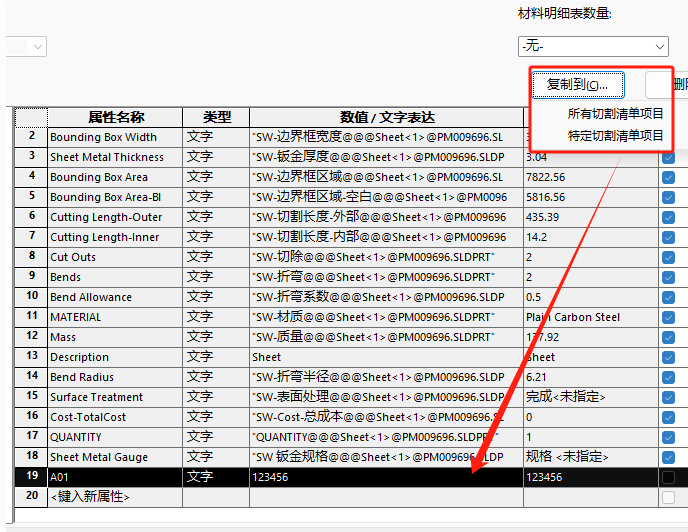Click the 属性名称 column header

click(x=115, y=117)
